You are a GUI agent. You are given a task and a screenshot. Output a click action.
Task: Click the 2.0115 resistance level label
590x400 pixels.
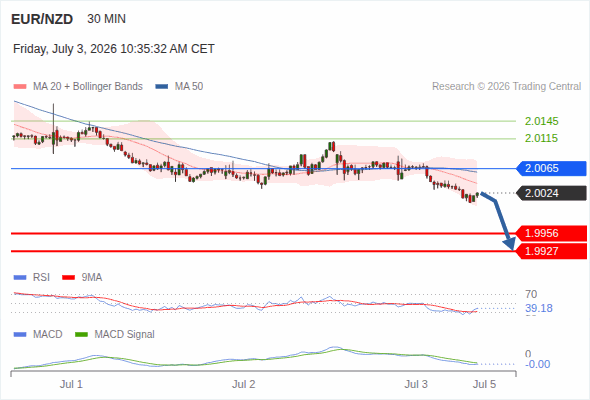click(541, 138)
